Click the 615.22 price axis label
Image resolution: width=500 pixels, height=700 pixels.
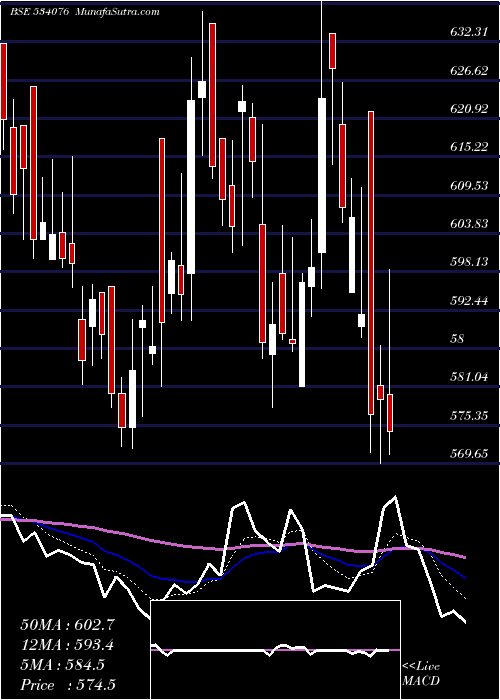pos(469,146)
